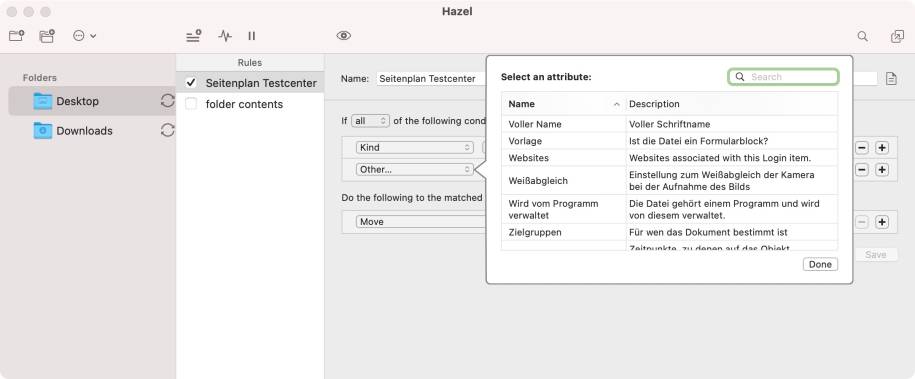Image resolution: width=915 pixels, height=379 pixels.
Task: Click the add folder toolbar icon
Action: pos(16,36)
